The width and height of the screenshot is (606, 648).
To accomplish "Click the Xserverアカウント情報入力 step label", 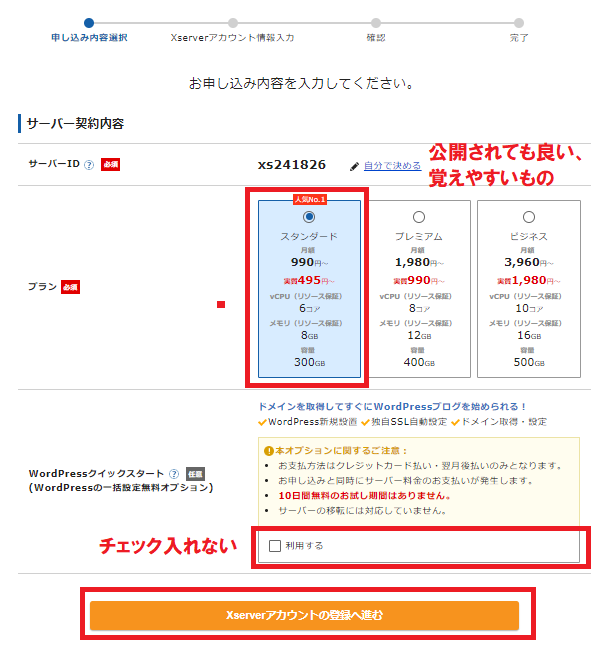I will 232,38.
